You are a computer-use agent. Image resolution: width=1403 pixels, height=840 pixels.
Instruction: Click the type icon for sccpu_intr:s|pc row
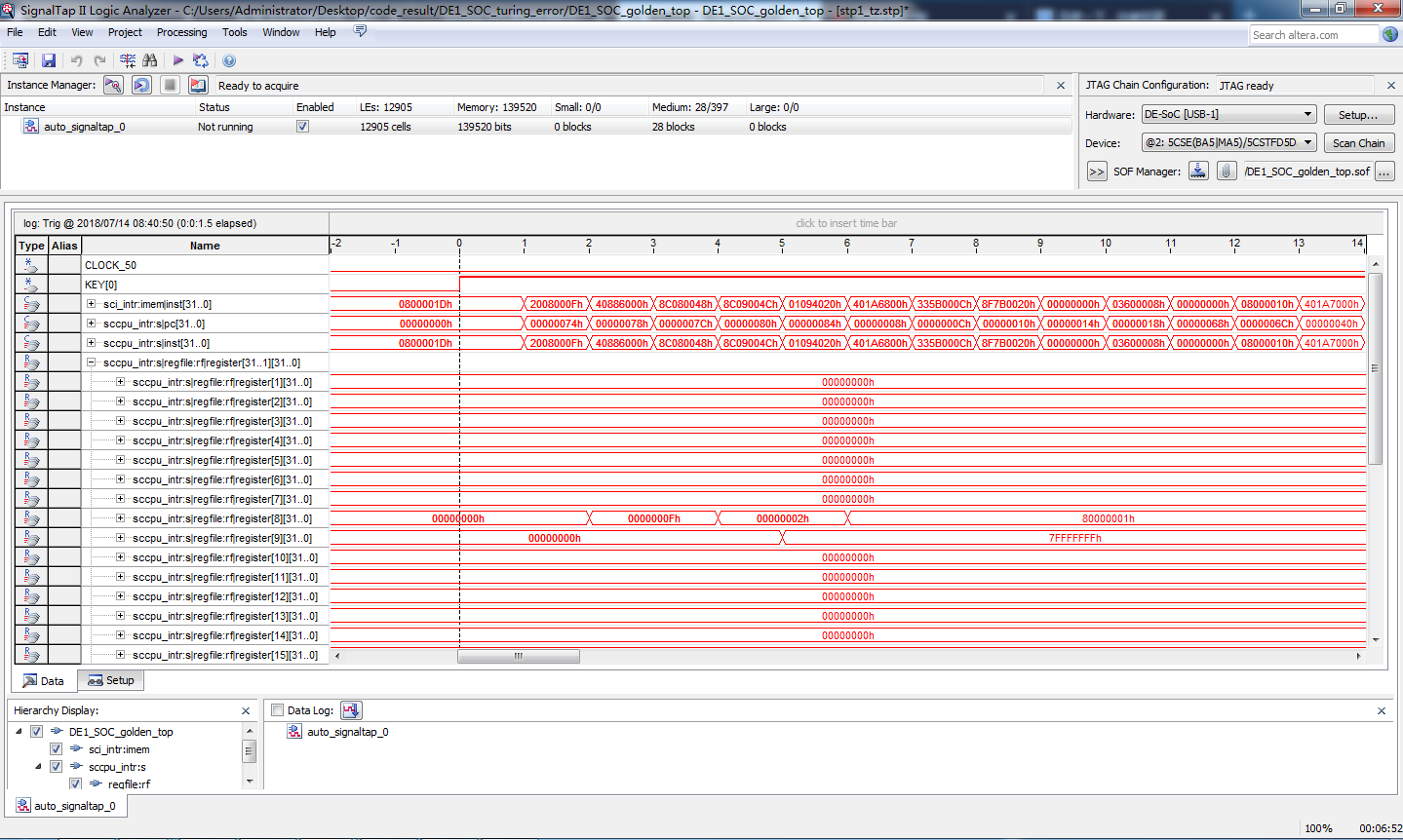[31, 324]
